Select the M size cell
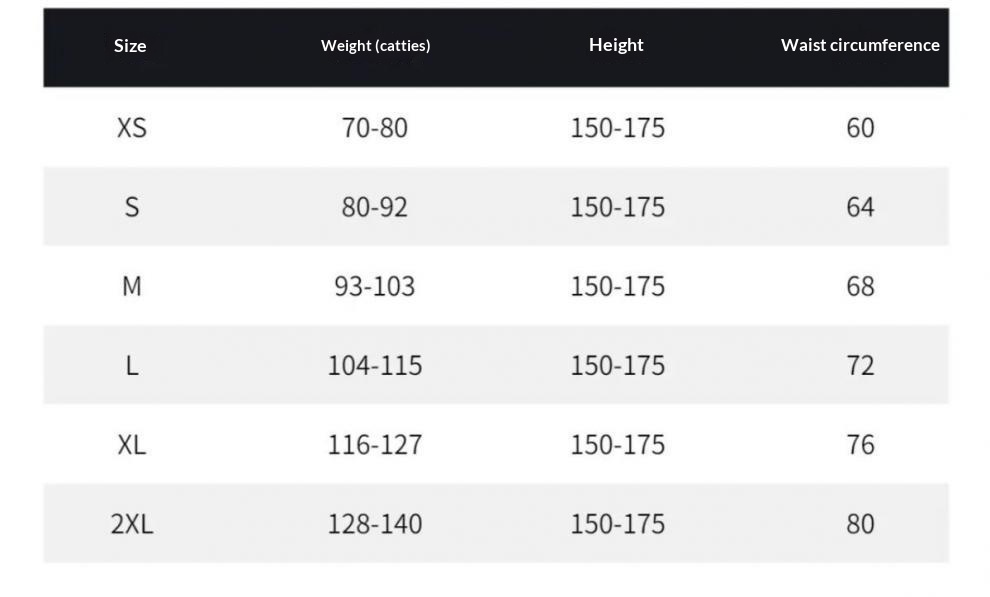Viewport: 990px width, 597px height. (x=131, y=286)
